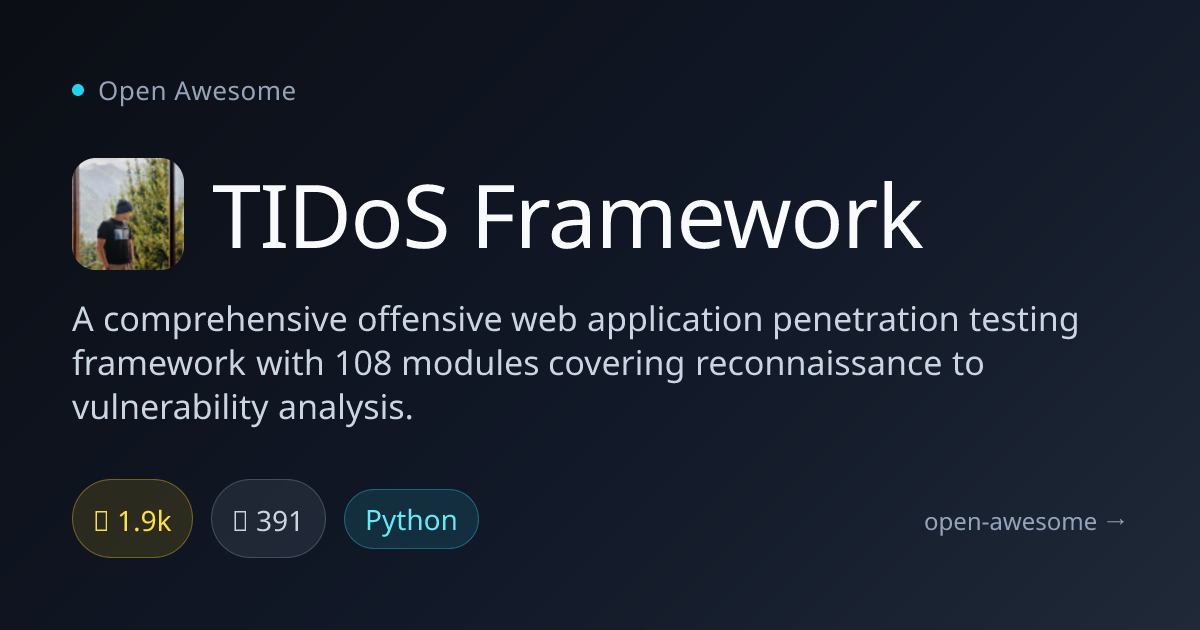Click the star icon in 1.9k badge
This screenshot has height=630, width=1200.
click(x=101, y=520)
